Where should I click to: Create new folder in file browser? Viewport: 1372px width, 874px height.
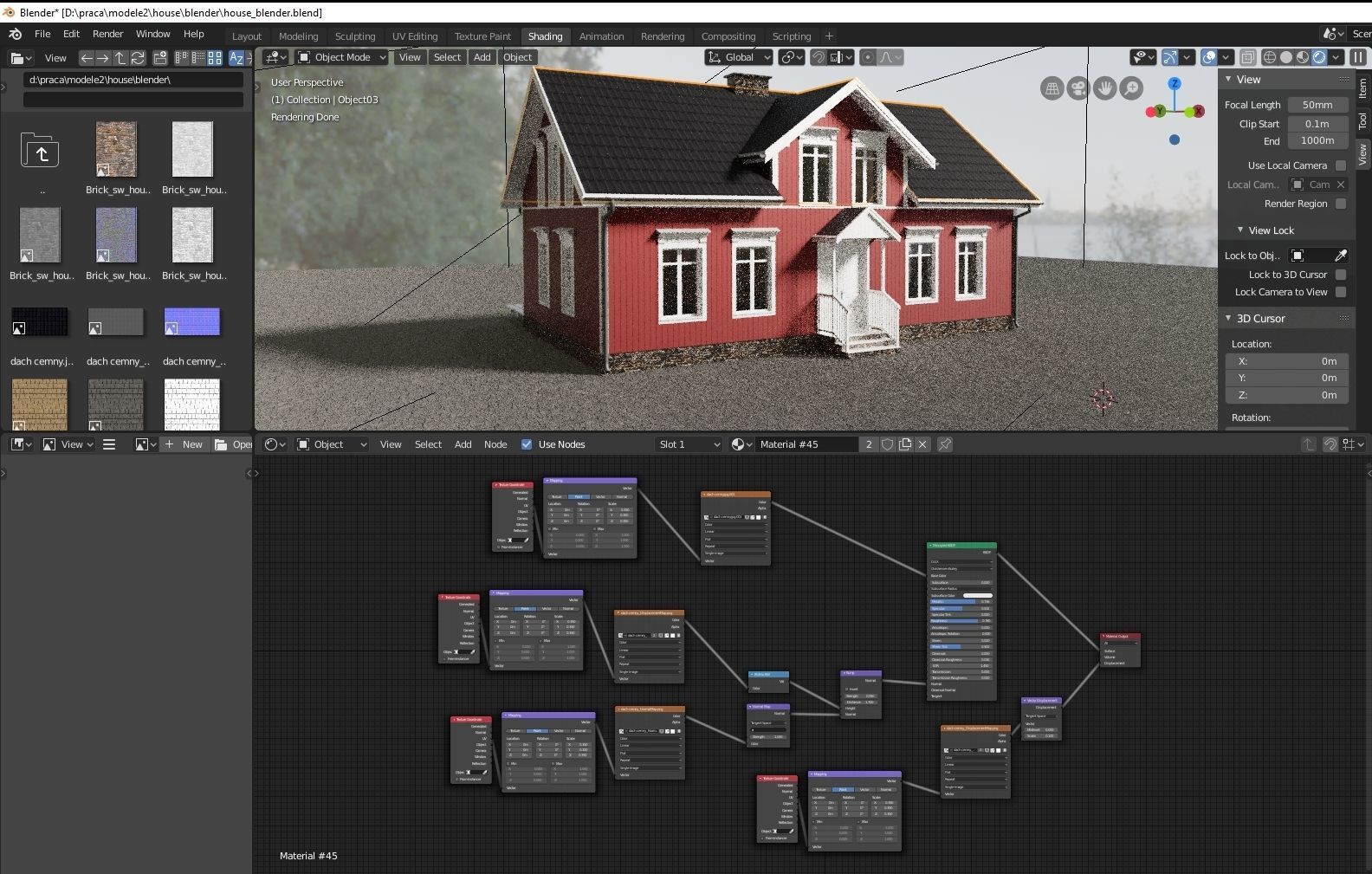(160, 58)
